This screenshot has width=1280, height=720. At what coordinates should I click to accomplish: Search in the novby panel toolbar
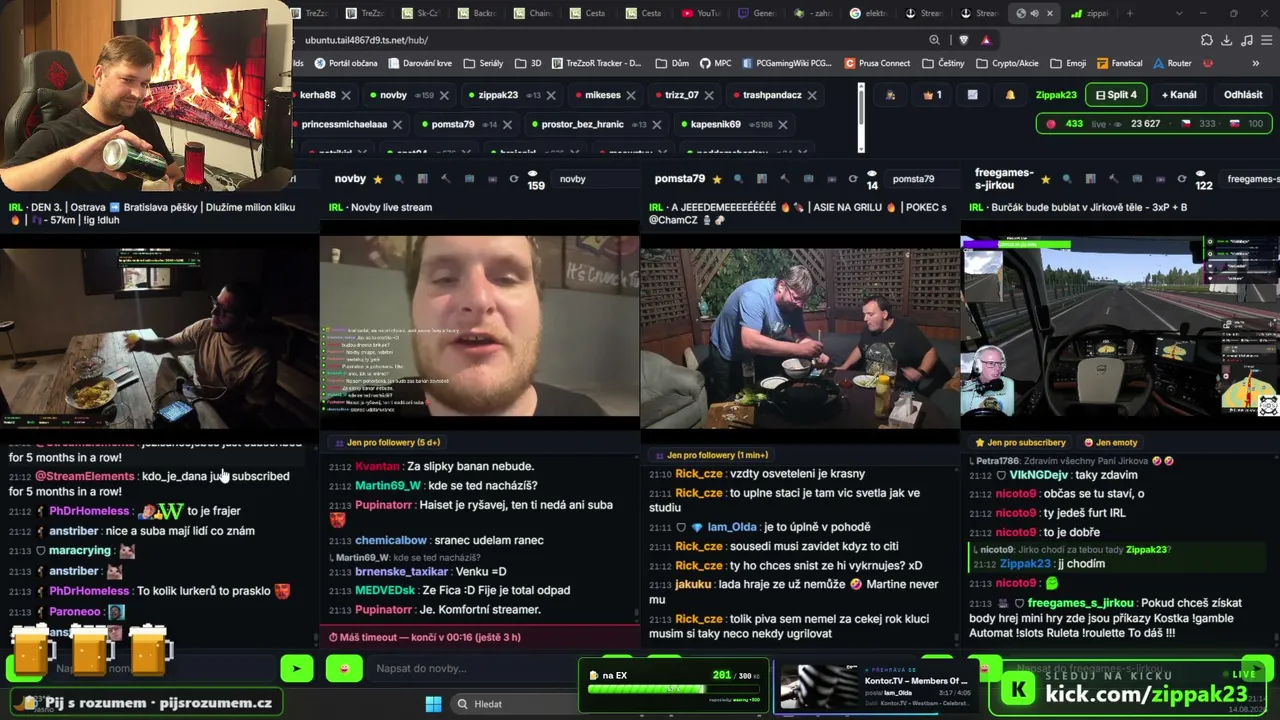399,179
